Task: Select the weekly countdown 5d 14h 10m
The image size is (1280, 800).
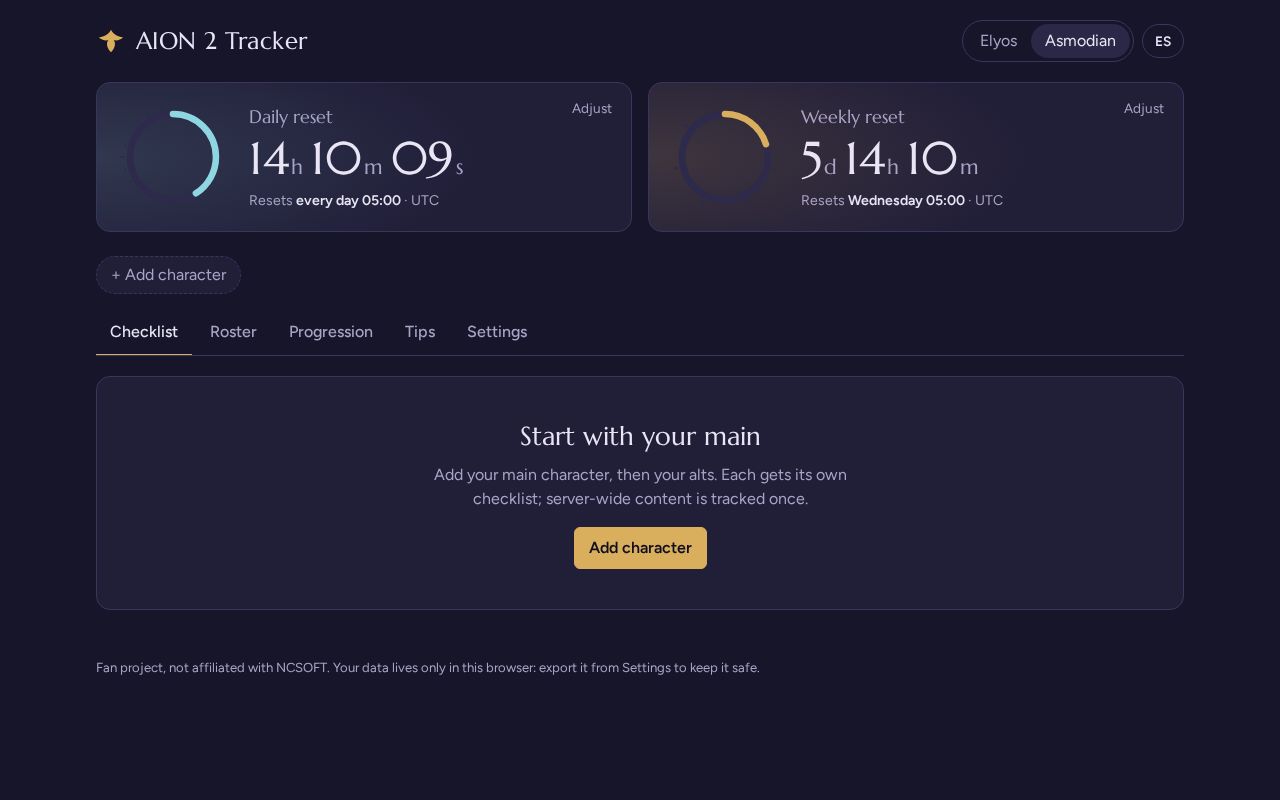Action: 889,159
